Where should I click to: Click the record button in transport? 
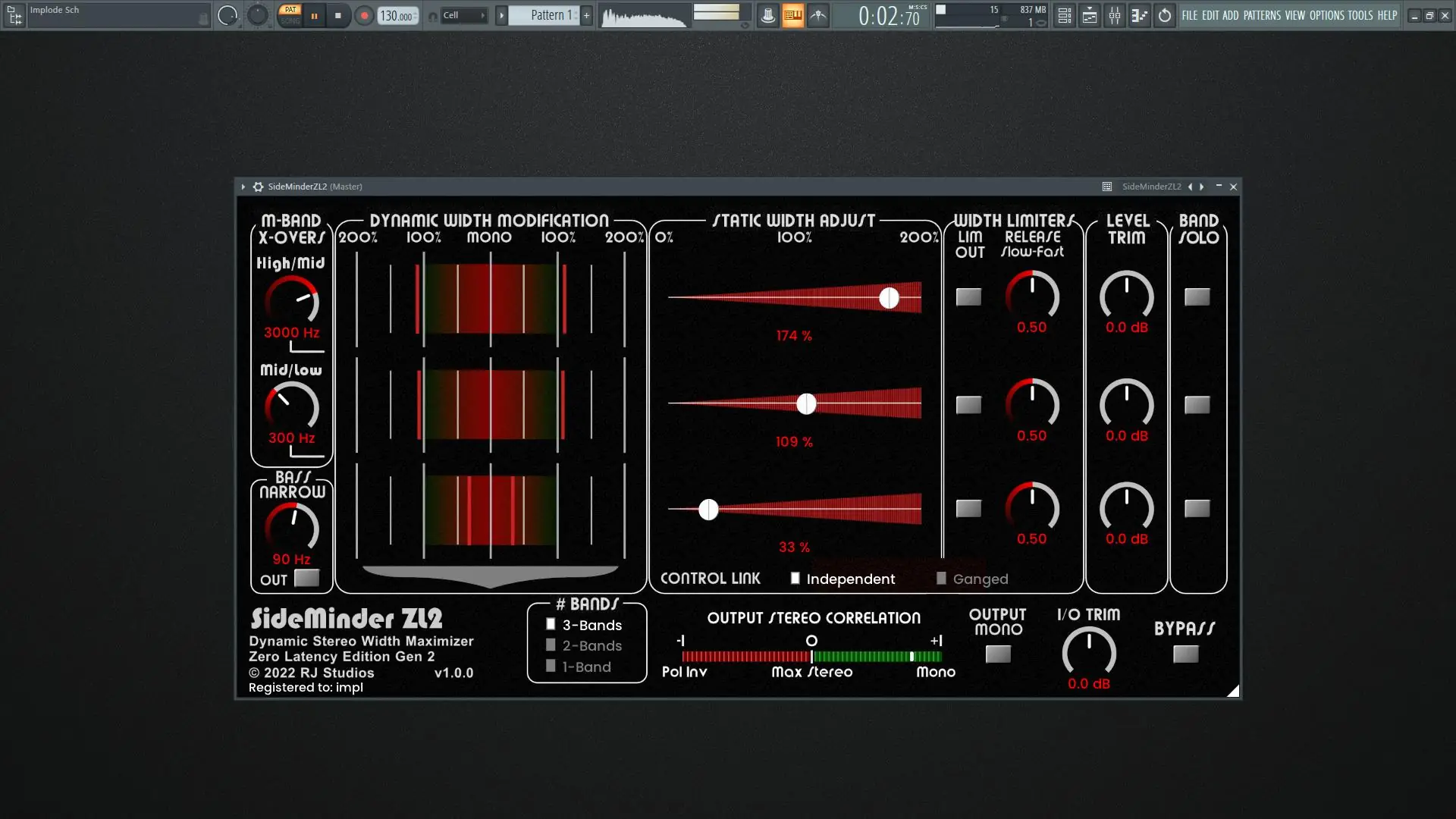pyautogui.click(x=364, y=15)
